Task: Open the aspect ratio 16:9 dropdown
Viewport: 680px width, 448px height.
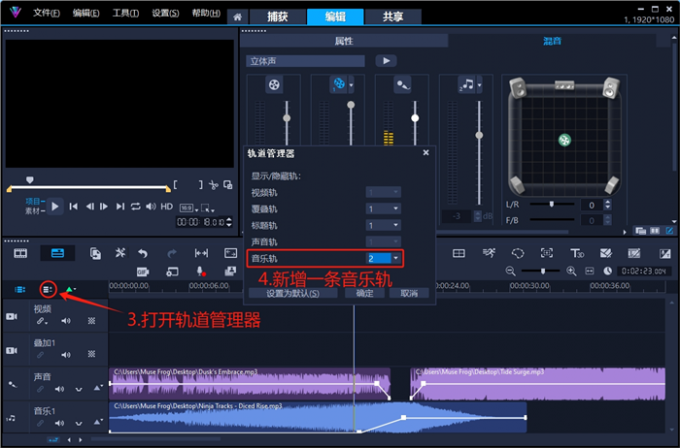Action: [189, 208]
